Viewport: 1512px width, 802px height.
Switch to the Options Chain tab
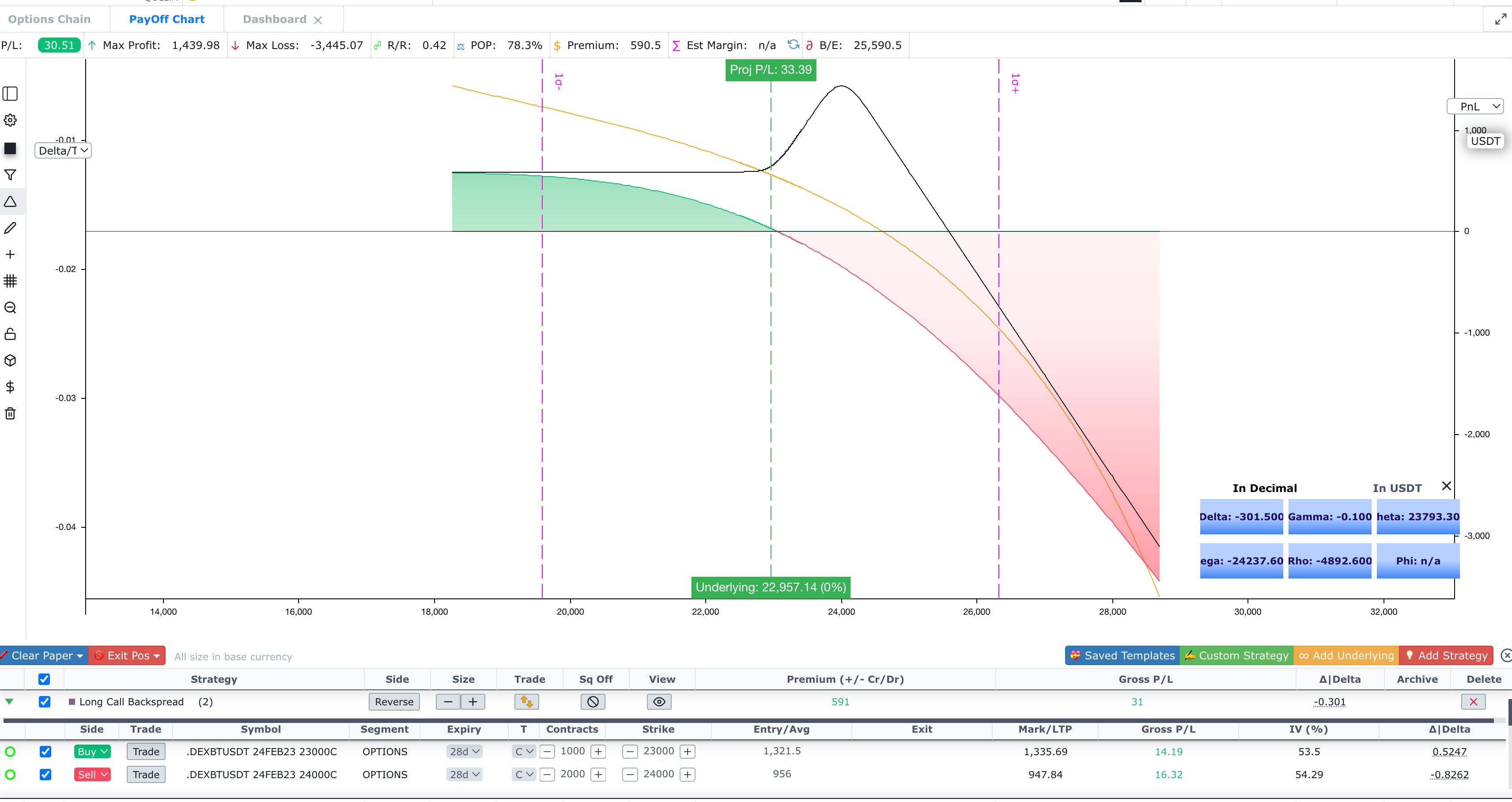[x=49, y=19]
